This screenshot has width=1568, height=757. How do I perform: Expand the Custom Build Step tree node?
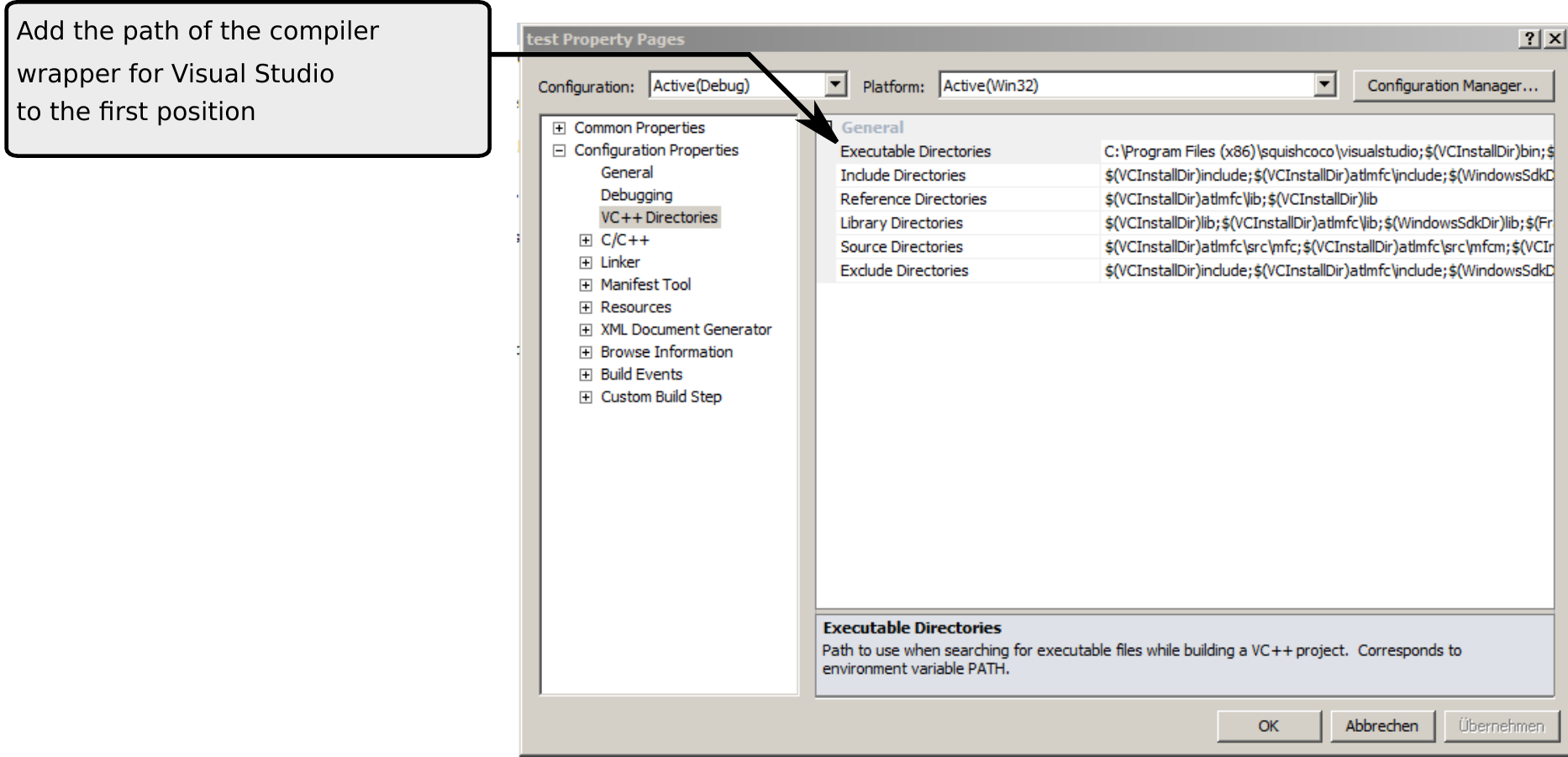tap(586, 397)
